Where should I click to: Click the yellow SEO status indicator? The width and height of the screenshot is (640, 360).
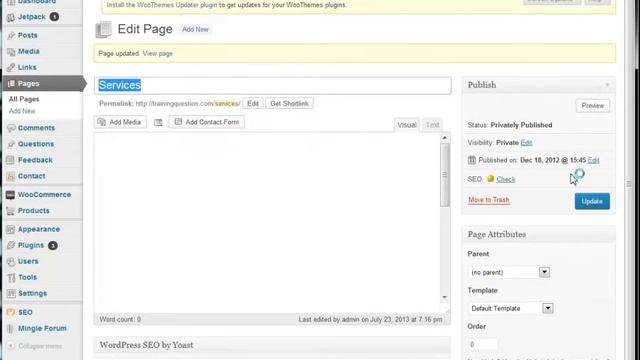(490, 179)
